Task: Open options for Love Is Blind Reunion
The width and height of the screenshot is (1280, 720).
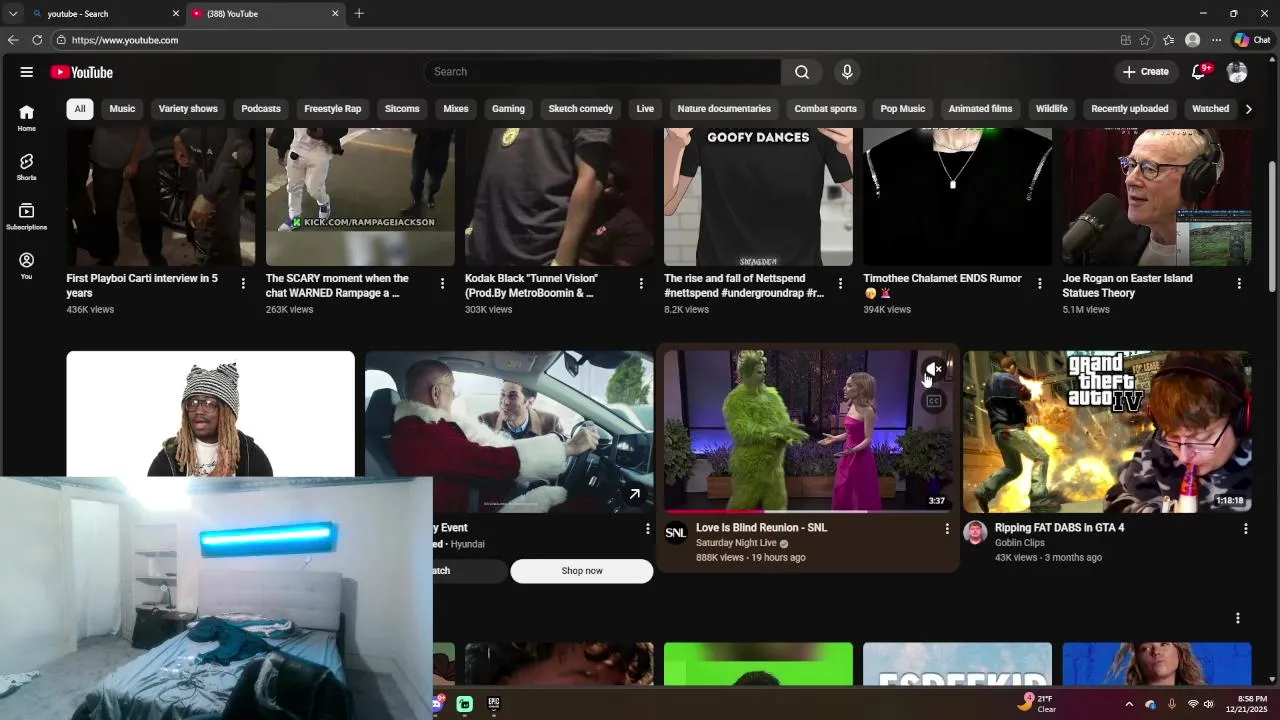Action: [x=947, y=528]
